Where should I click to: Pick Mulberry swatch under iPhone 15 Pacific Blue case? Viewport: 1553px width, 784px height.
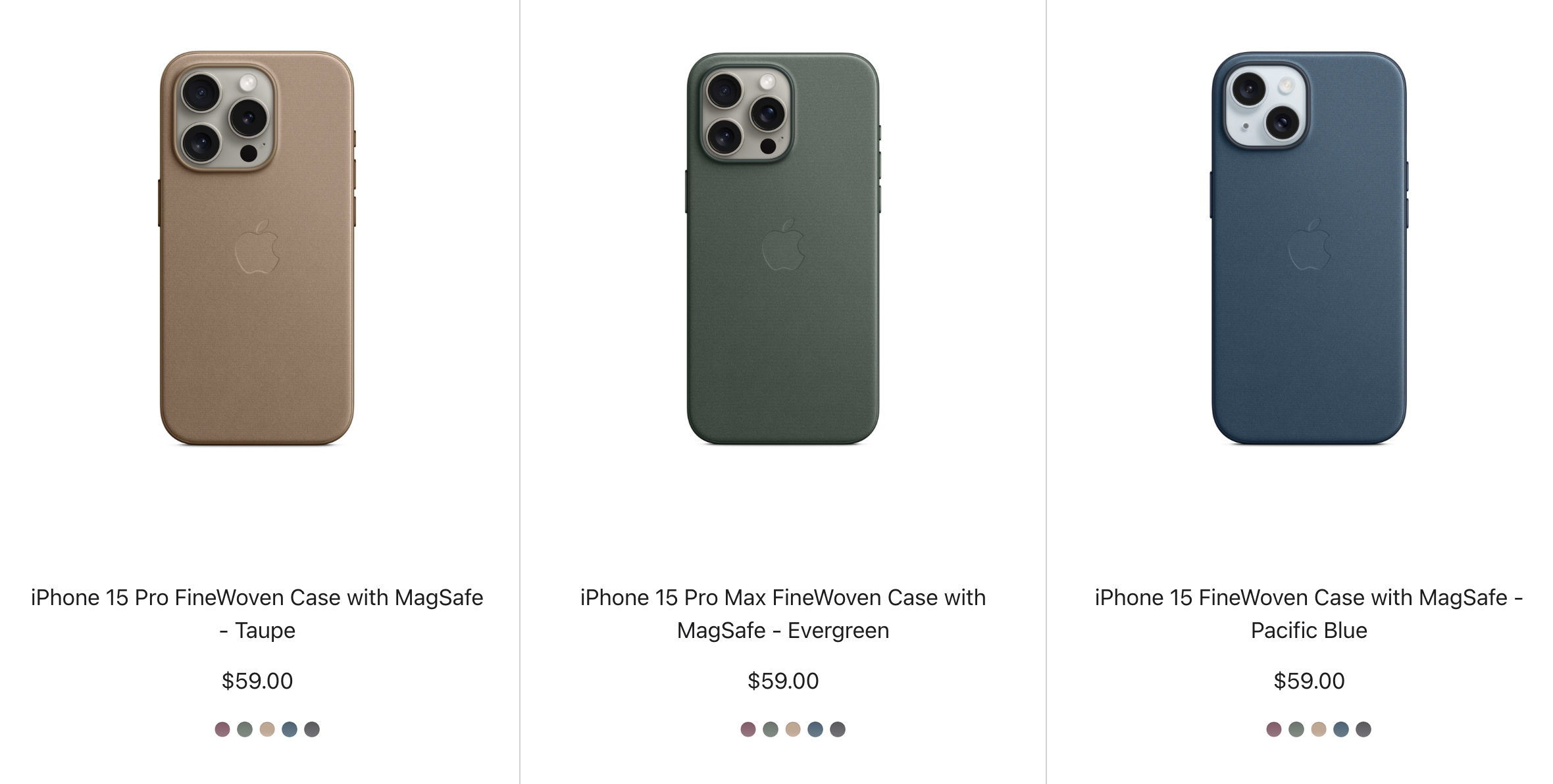pos(1274,729)
